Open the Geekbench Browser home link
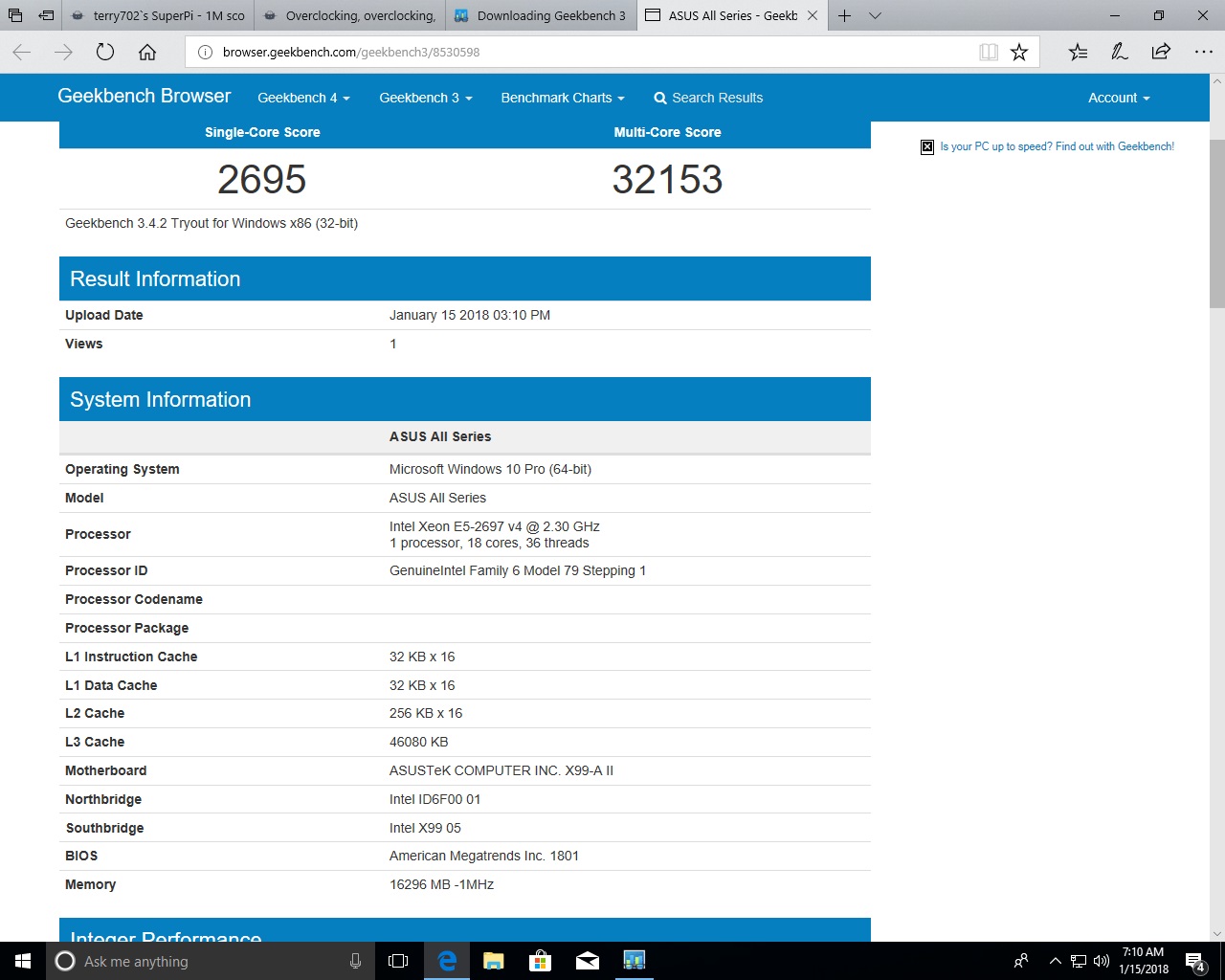1225x980 pixels. coord(144,97)
